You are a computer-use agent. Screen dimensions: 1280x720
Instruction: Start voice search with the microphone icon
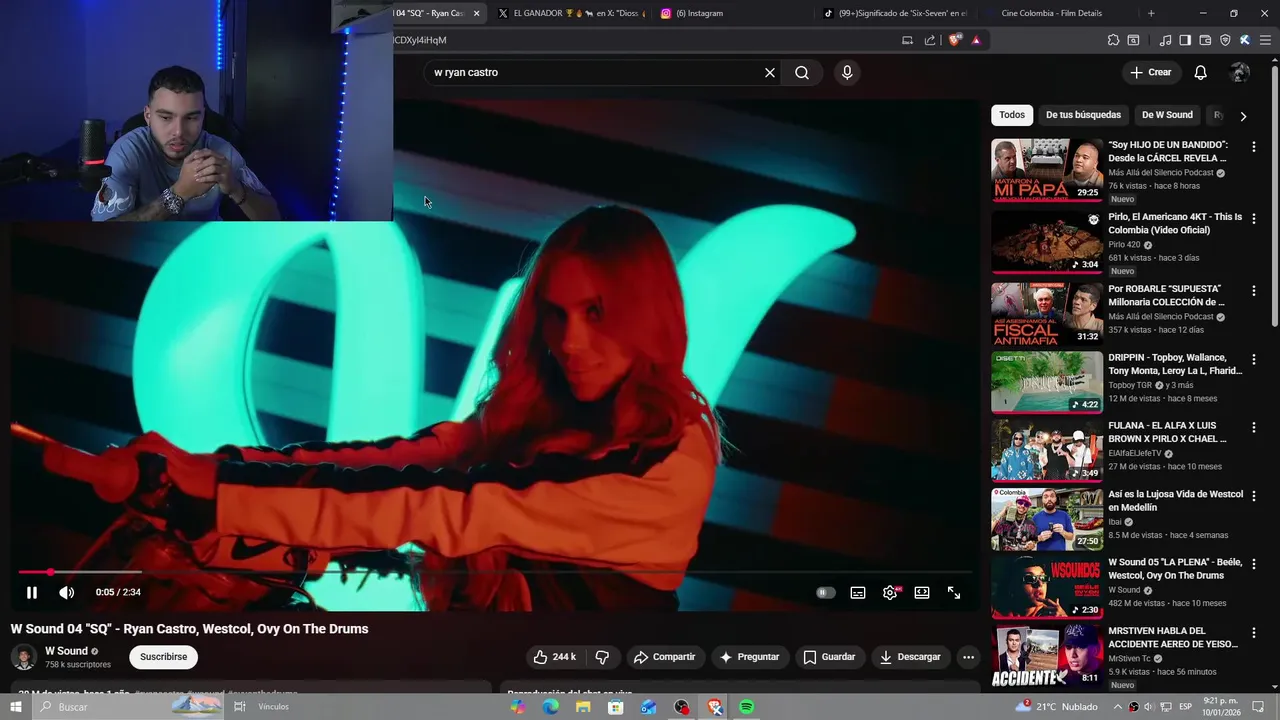847,72
